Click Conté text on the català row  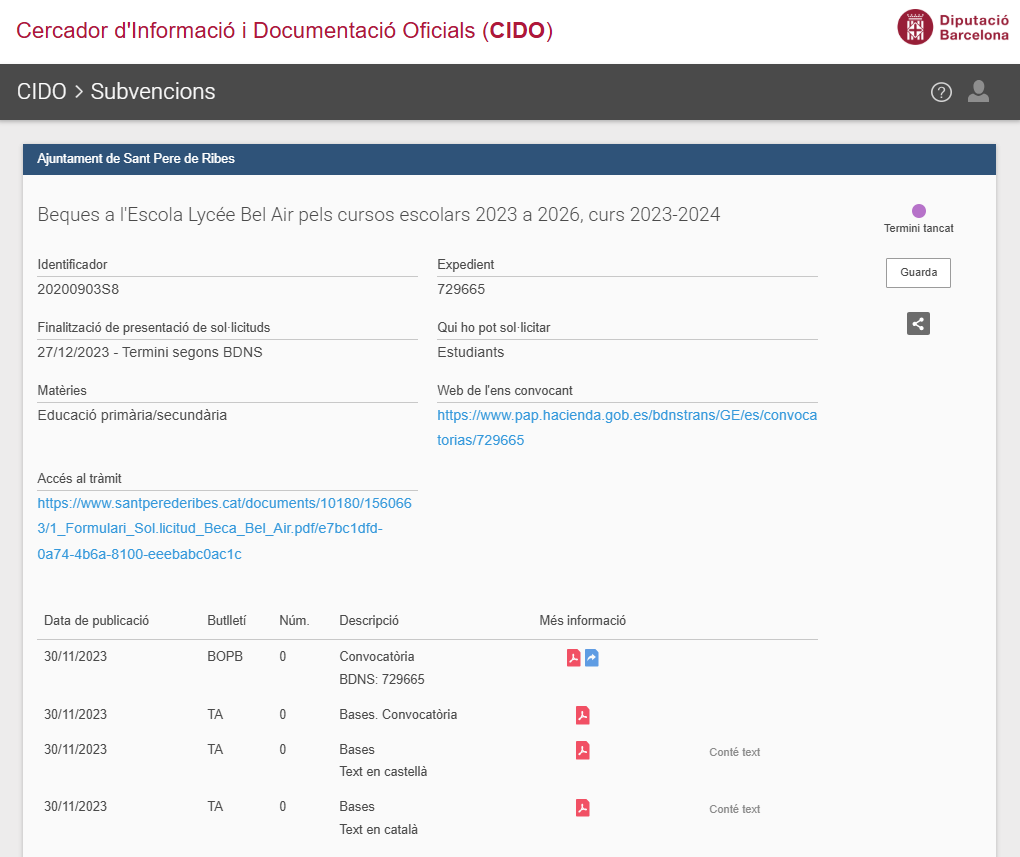734,809
